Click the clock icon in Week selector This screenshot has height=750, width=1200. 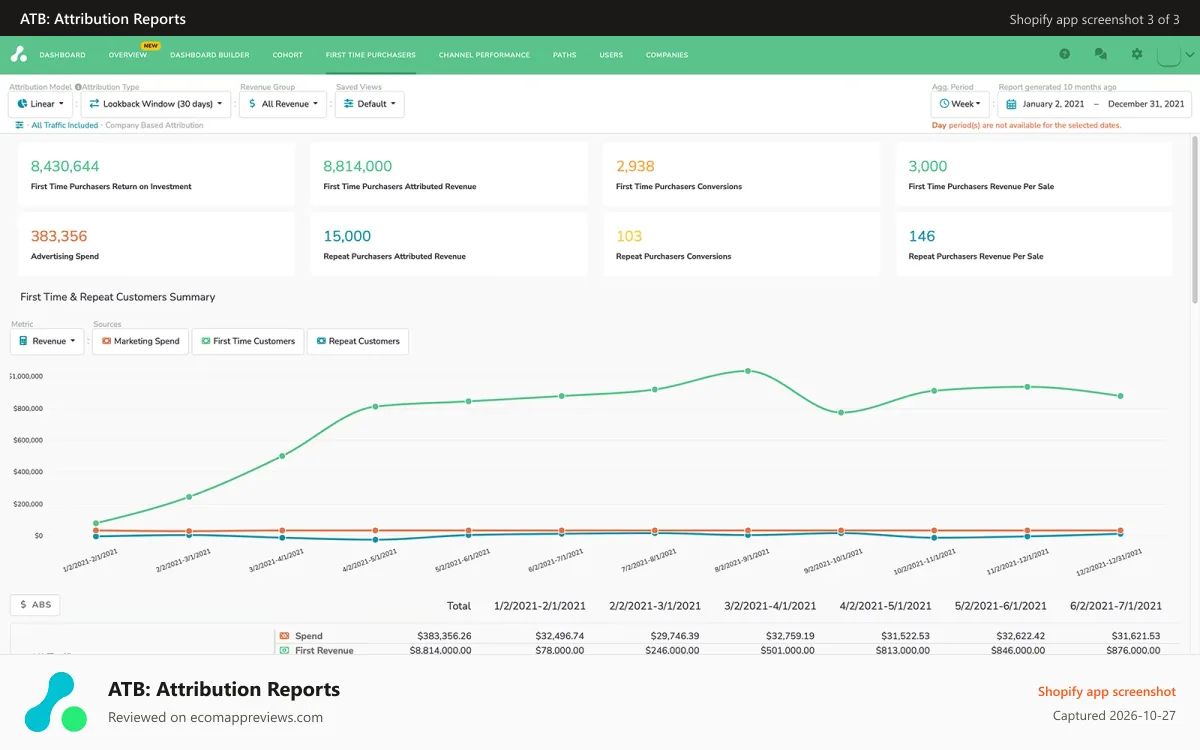click(x=944, y=104)
